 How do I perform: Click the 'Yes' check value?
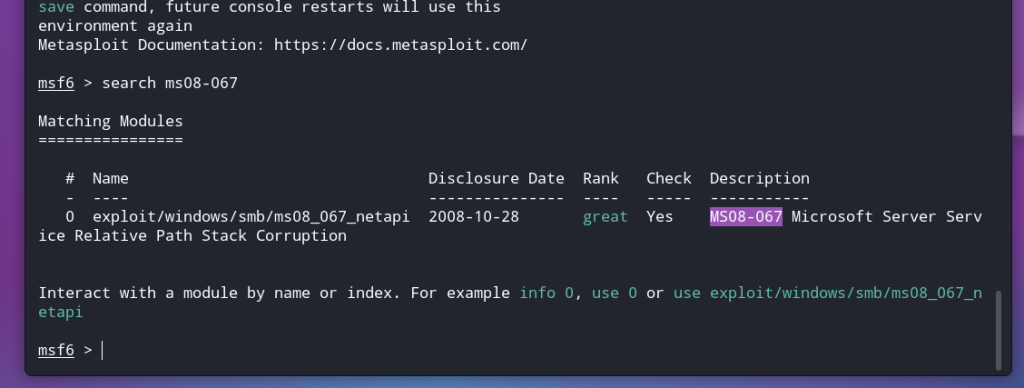pos(660,217)
